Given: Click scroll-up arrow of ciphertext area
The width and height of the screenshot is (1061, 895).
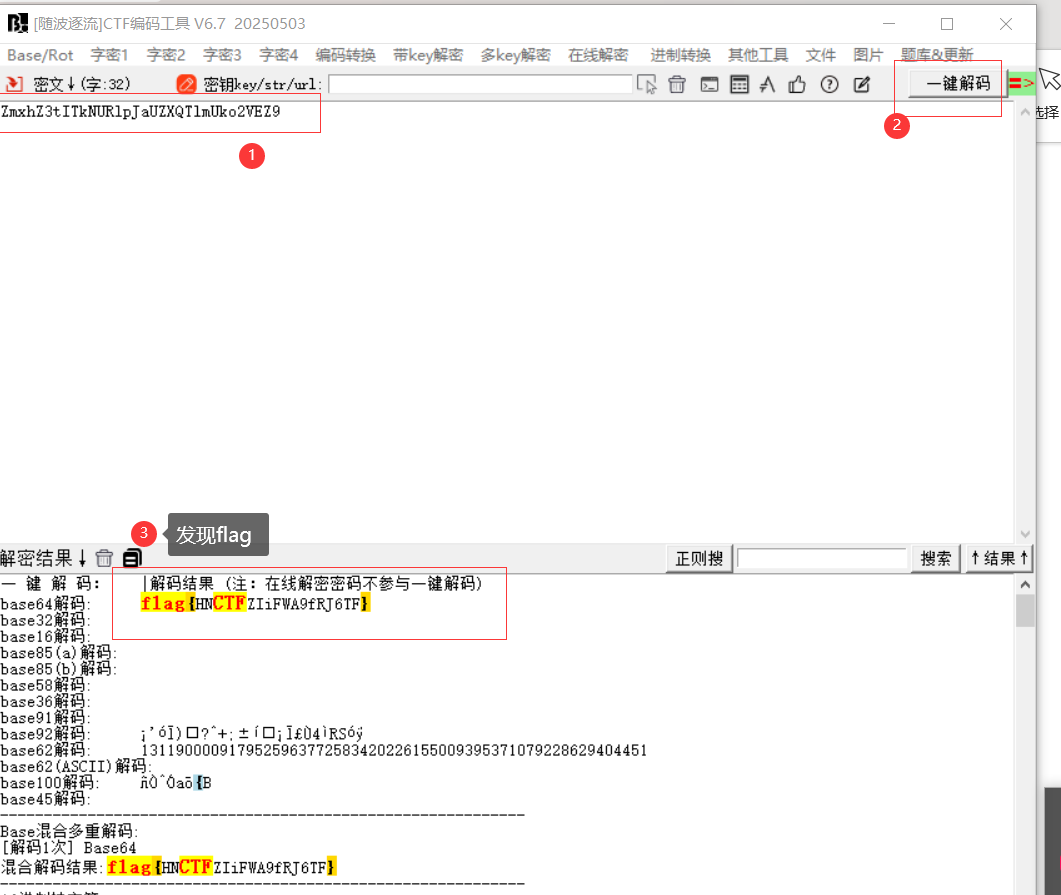Looking at the screenshot, I should pos(1024,112).
